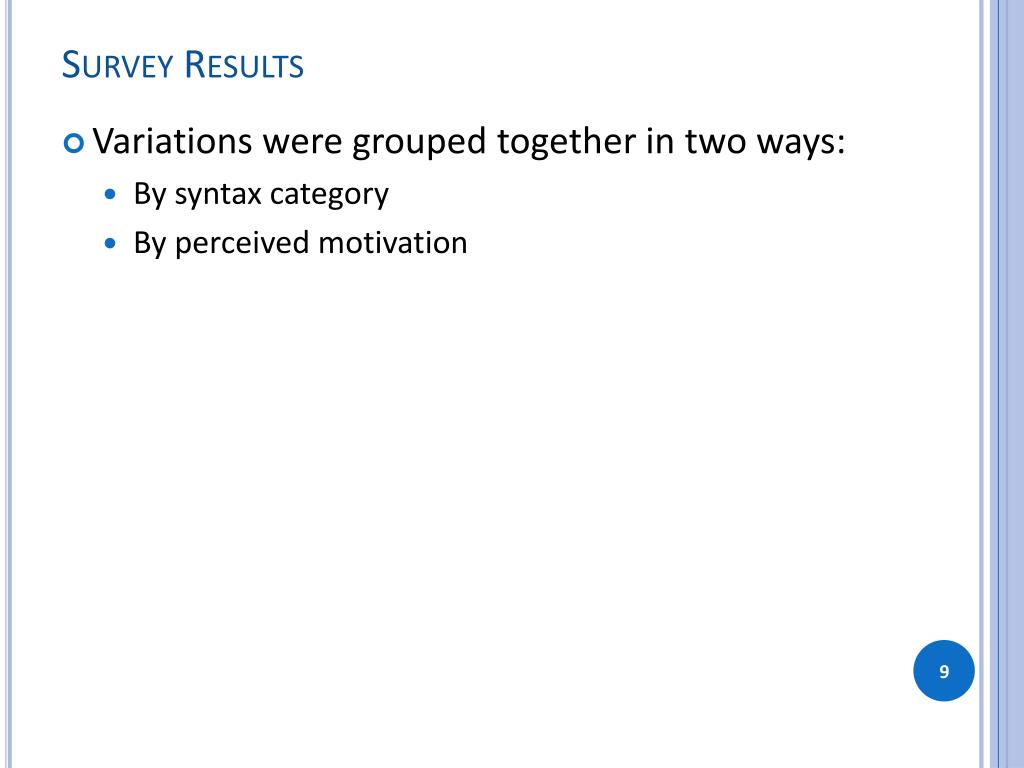Click the thin vertical border on left edge
1024x768 pixels.
pos(8,384)
